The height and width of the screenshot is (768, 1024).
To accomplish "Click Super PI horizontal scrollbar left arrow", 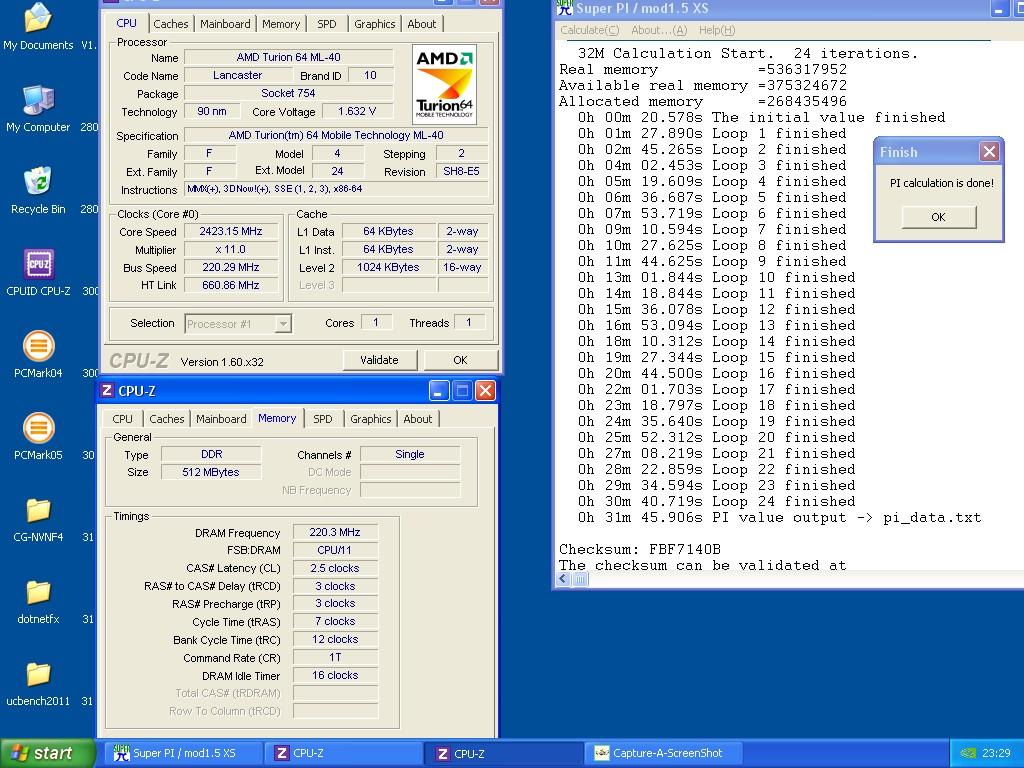I will [x=564, y=579].
